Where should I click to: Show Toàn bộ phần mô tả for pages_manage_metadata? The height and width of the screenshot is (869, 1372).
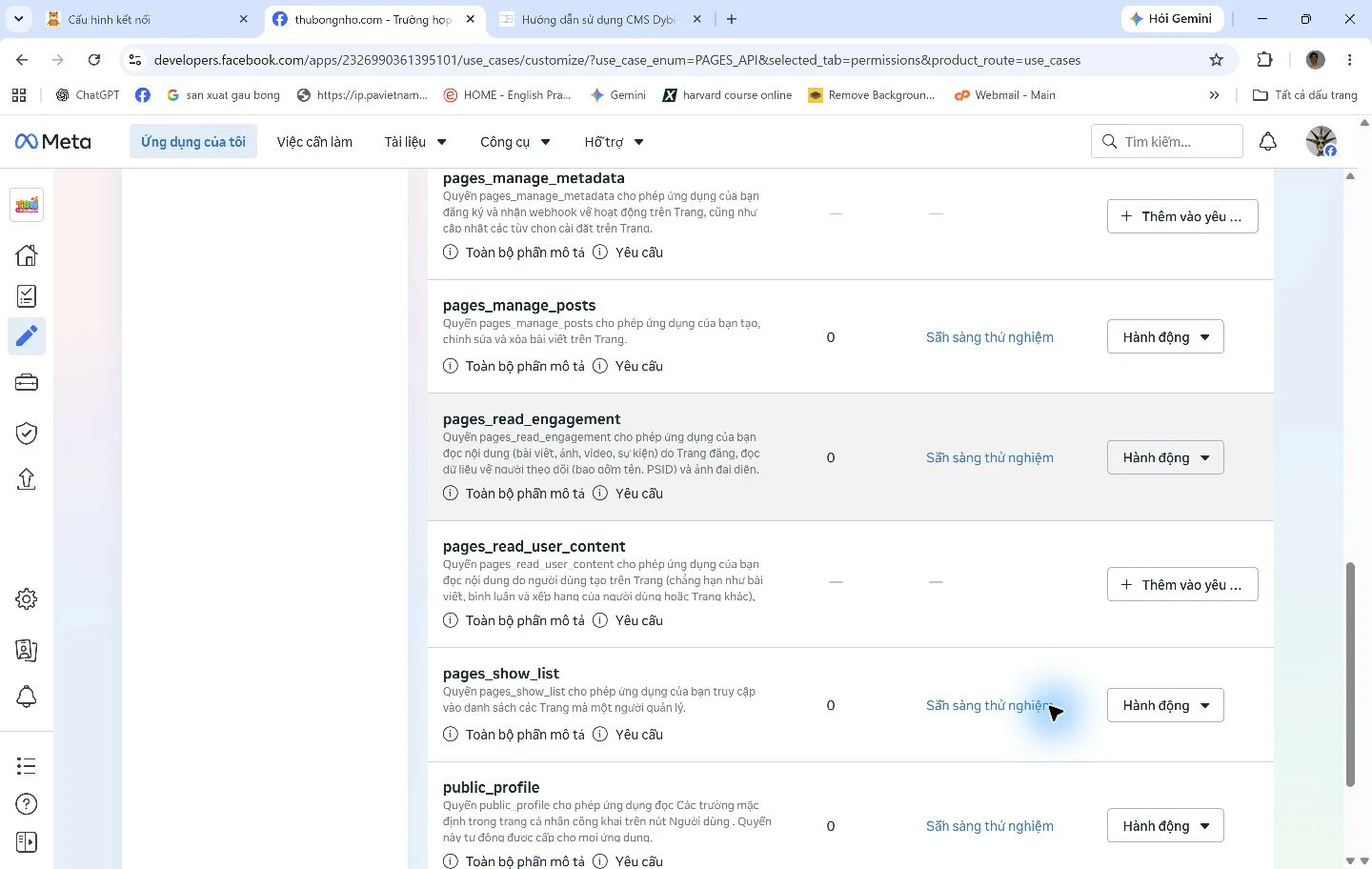514,253
